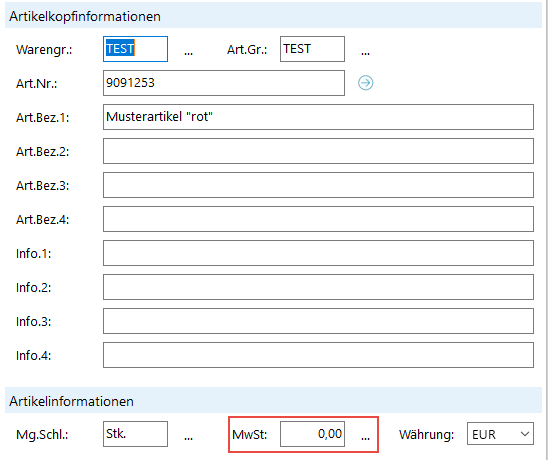Click the Art.Gr. field containing TEST

312,49
